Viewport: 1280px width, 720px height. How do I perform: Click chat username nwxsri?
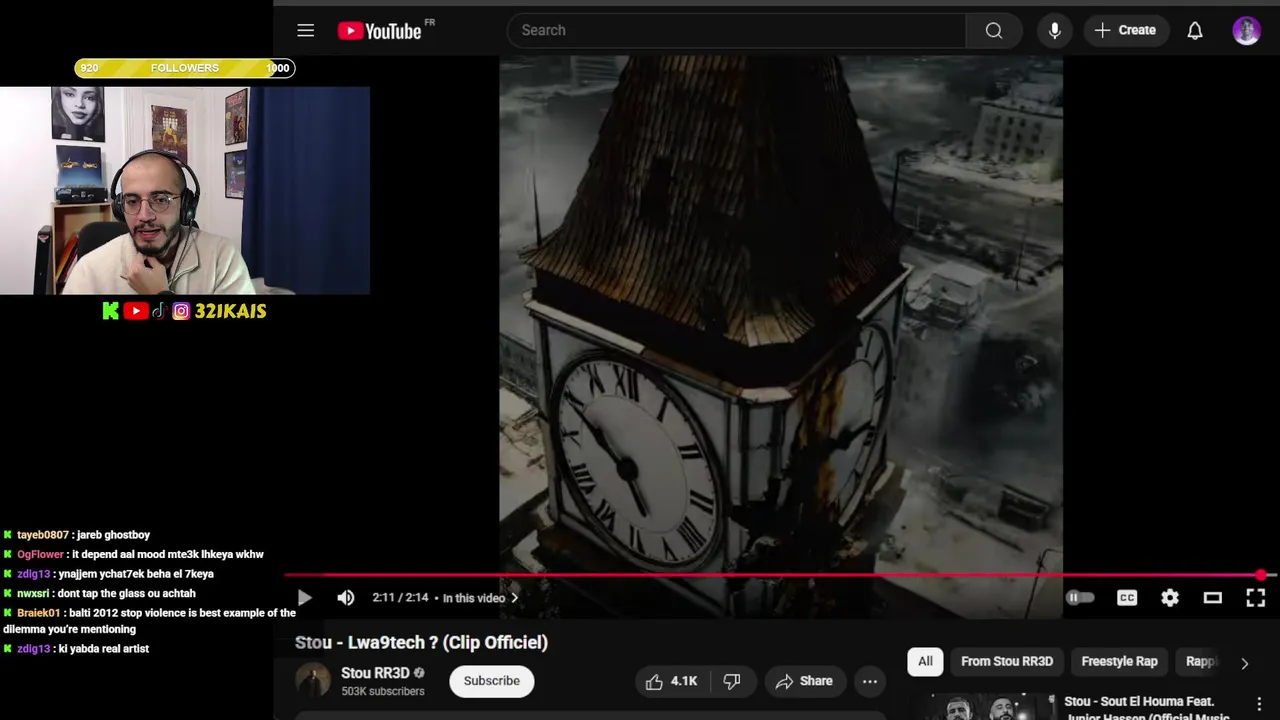[x=33, y=593]
